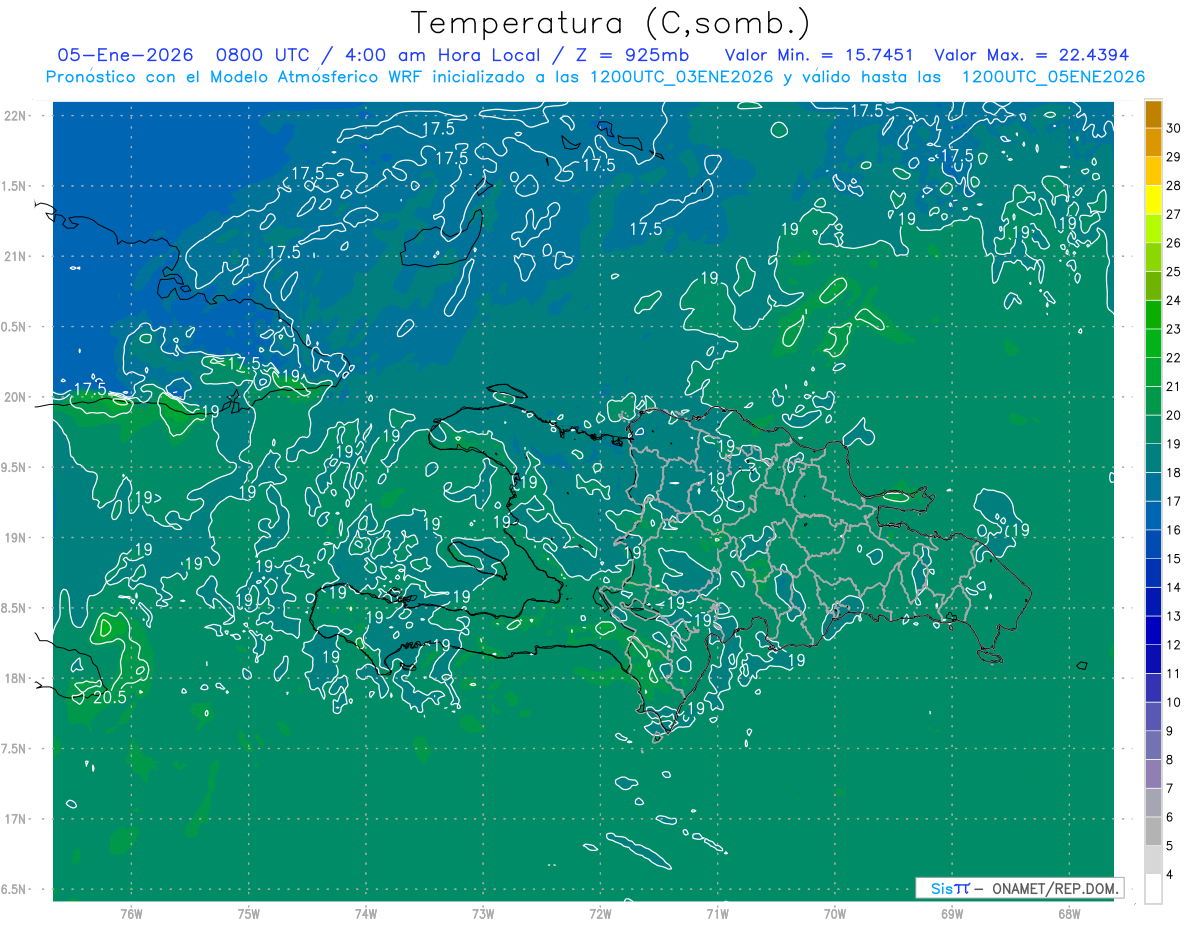1200x927 pixels.
Task: Select "Valor Max. = 22.4394" in the header
Action: click(1033, 55)
